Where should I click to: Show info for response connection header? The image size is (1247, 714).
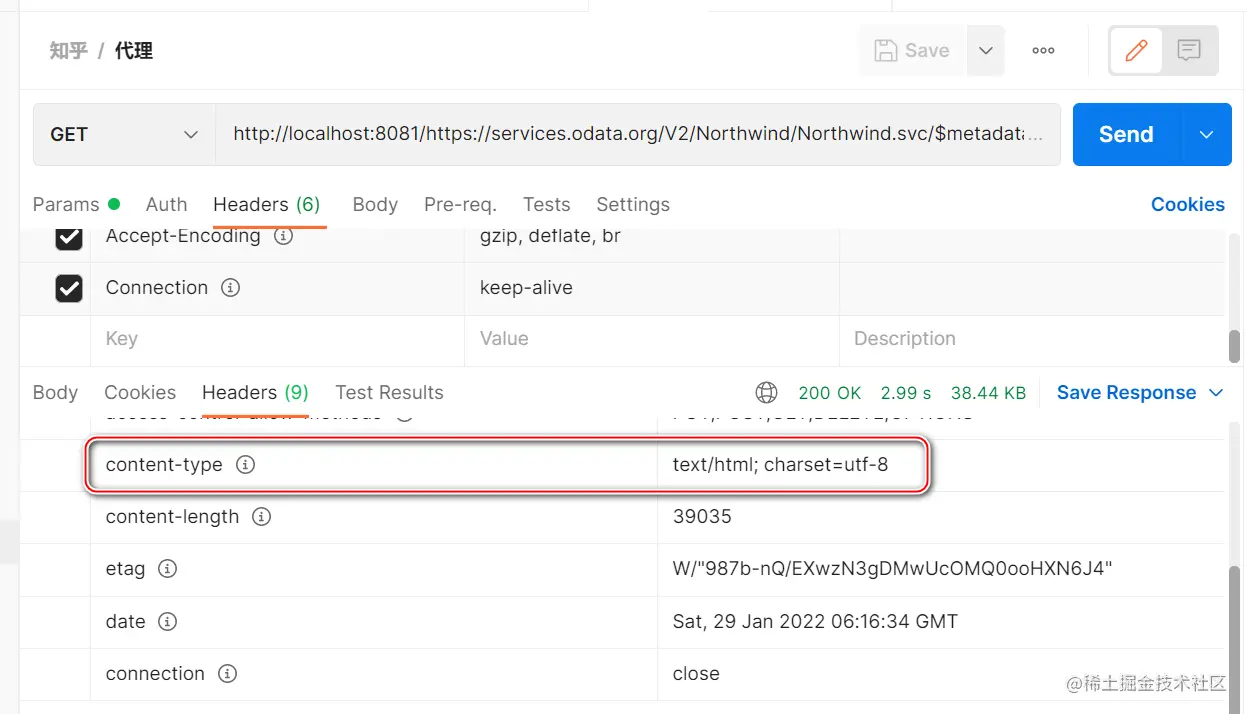click(x=227, y=674)
